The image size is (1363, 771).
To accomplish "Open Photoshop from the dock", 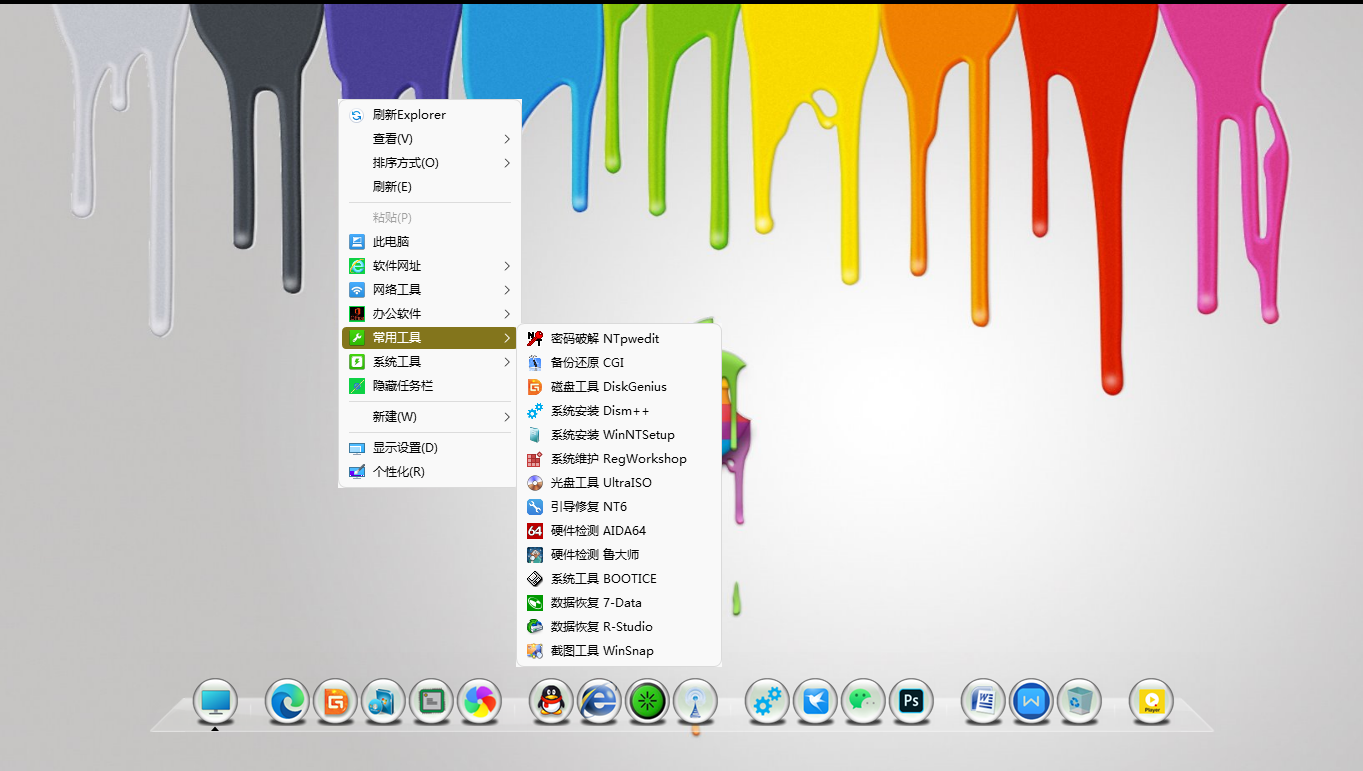I will tap(911, 701).
